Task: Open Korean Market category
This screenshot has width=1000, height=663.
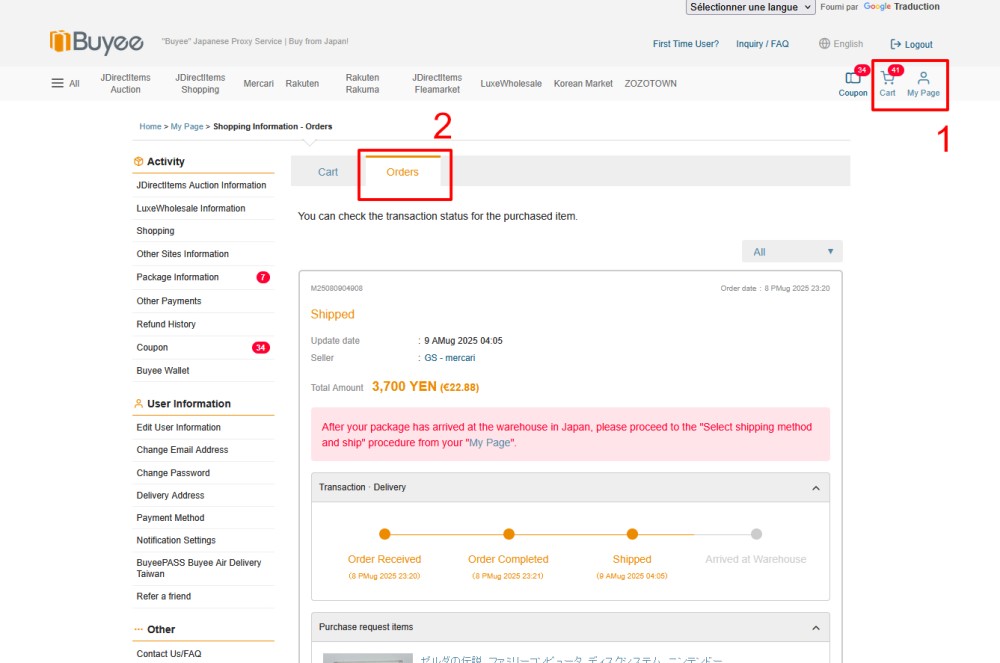Action: pos(583,84)
